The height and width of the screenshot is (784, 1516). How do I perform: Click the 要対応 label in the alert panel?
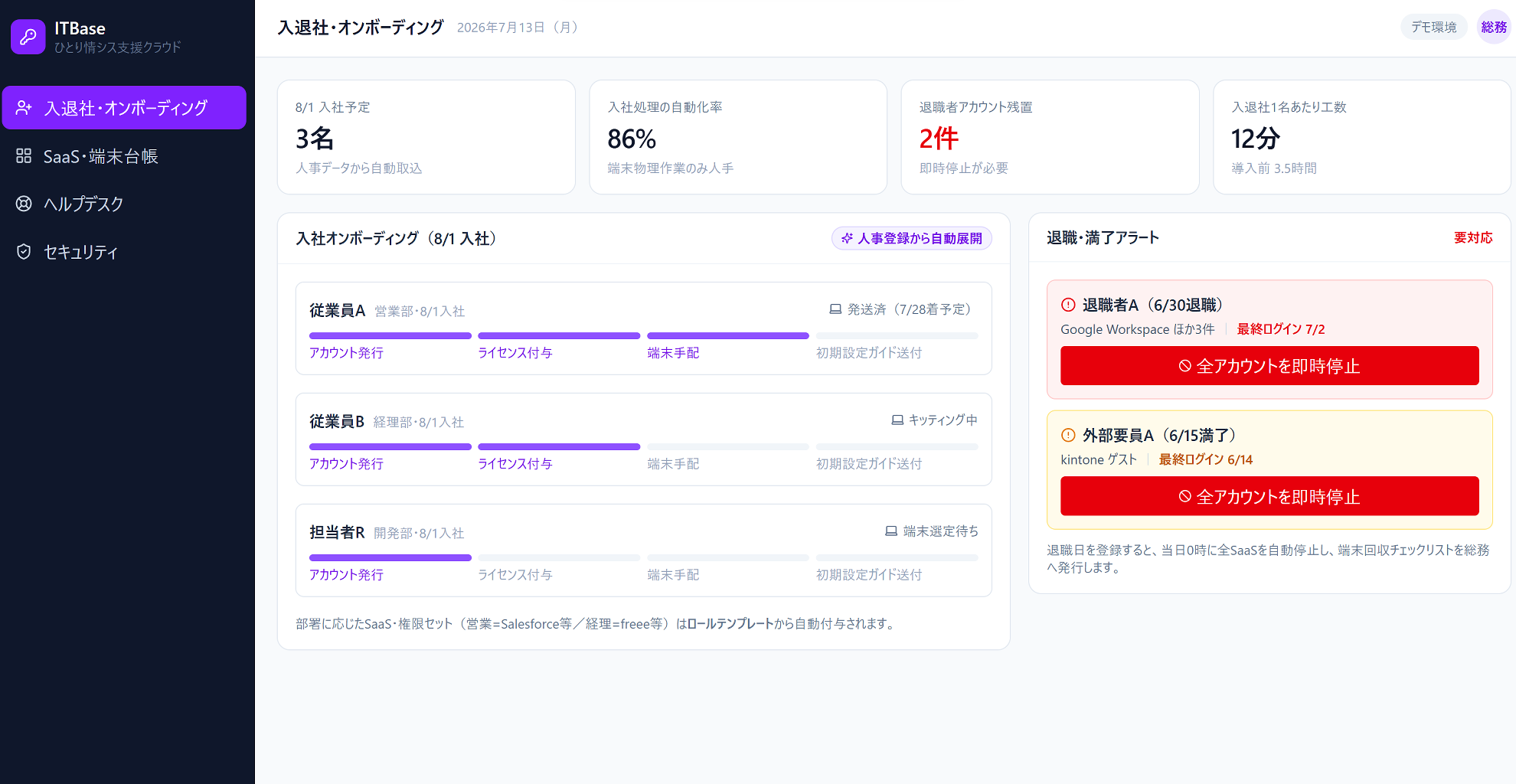[1473, 238]
